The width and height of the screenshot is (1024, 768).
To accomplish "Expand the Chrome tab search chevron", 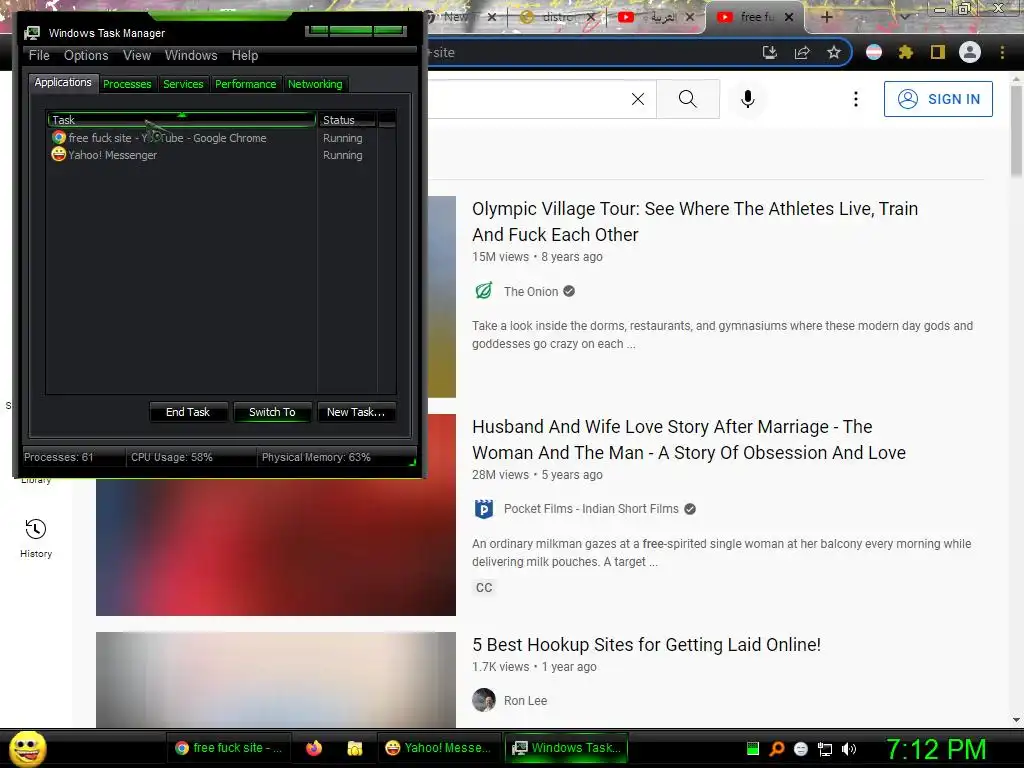I will pyautogui.click(x=904, y=17).
